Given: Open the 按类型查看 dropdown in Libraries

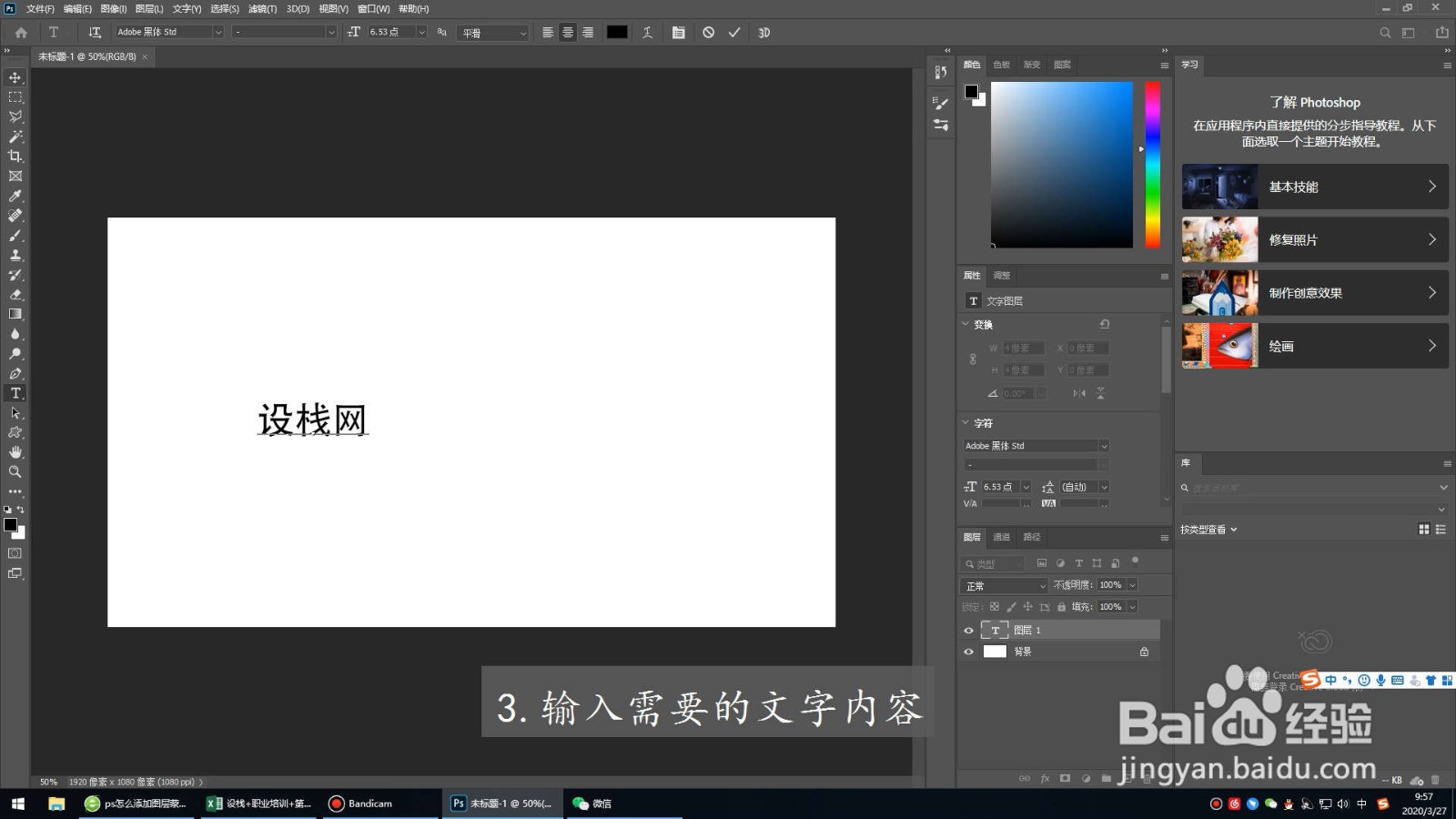Looking at the screenshot, I should [1208, 530].
